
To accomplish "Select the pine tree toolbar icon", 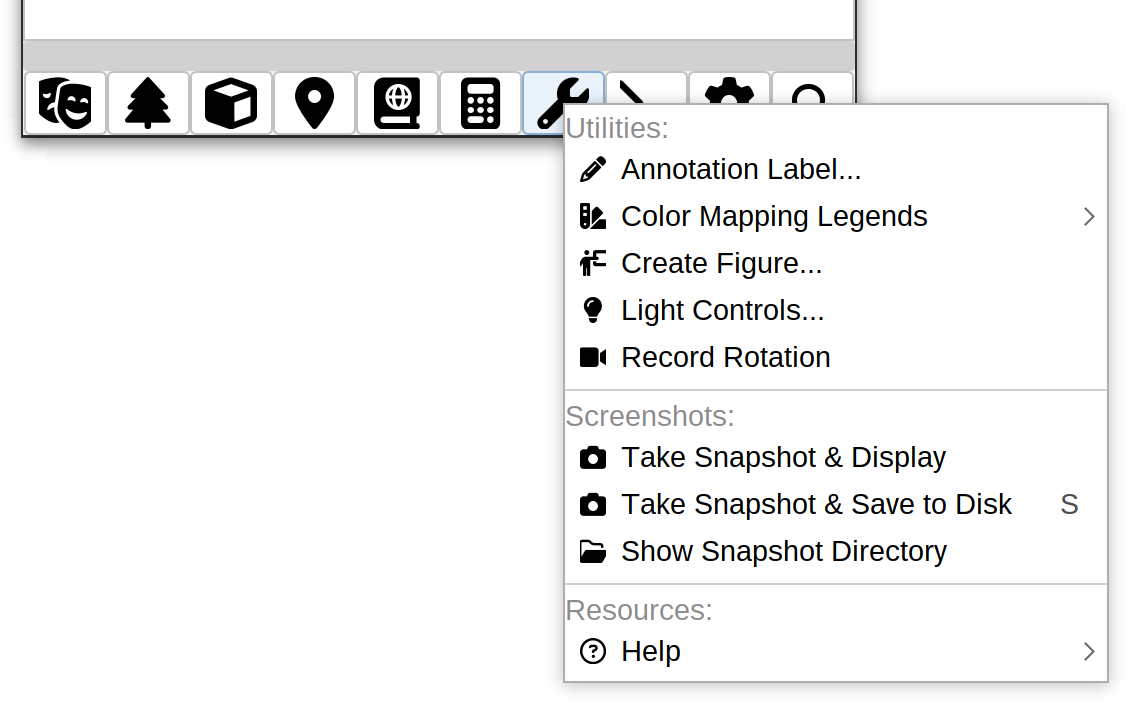I will click(x=148, y=103).
